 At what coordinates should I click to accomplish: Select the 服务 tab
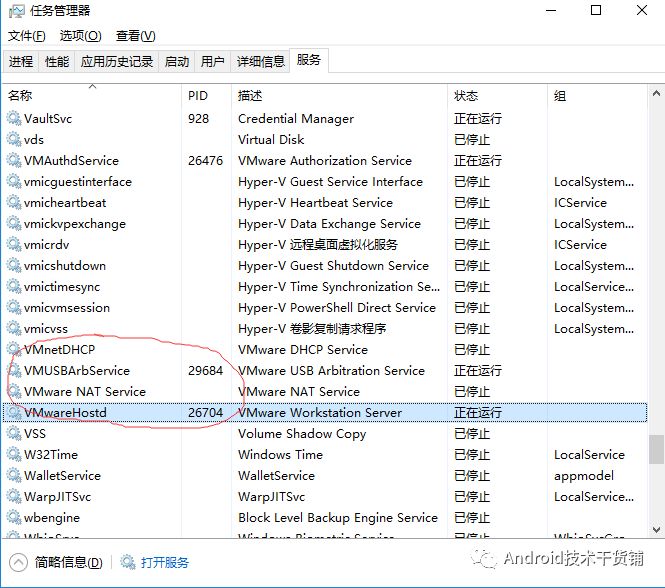coord(309,60)
